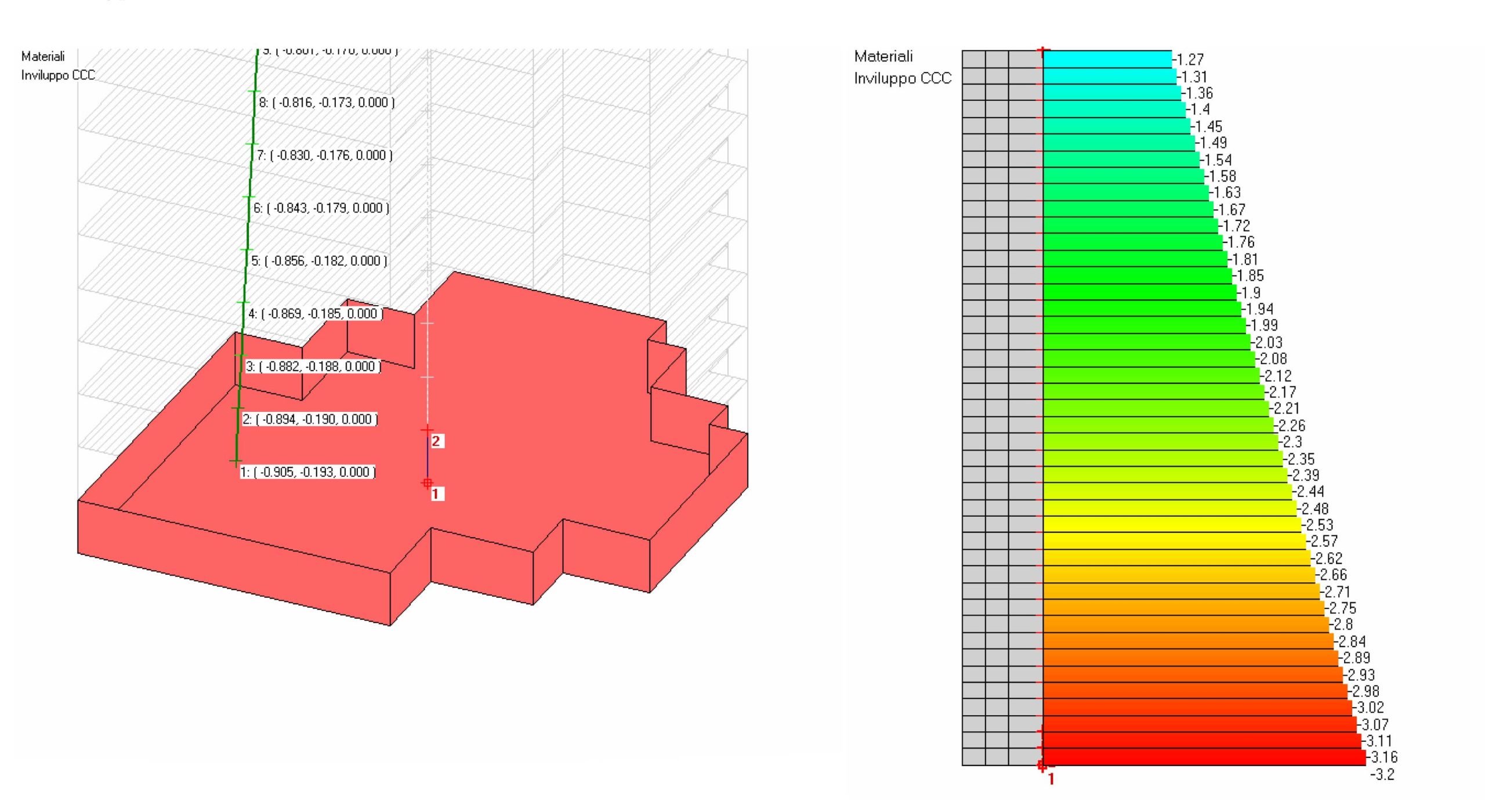This screenshot has width=1485, height=812.
Task: Select node label '6: ( -0.843, -0.179, 0.000 )'
Action: (x=321, y=208)
